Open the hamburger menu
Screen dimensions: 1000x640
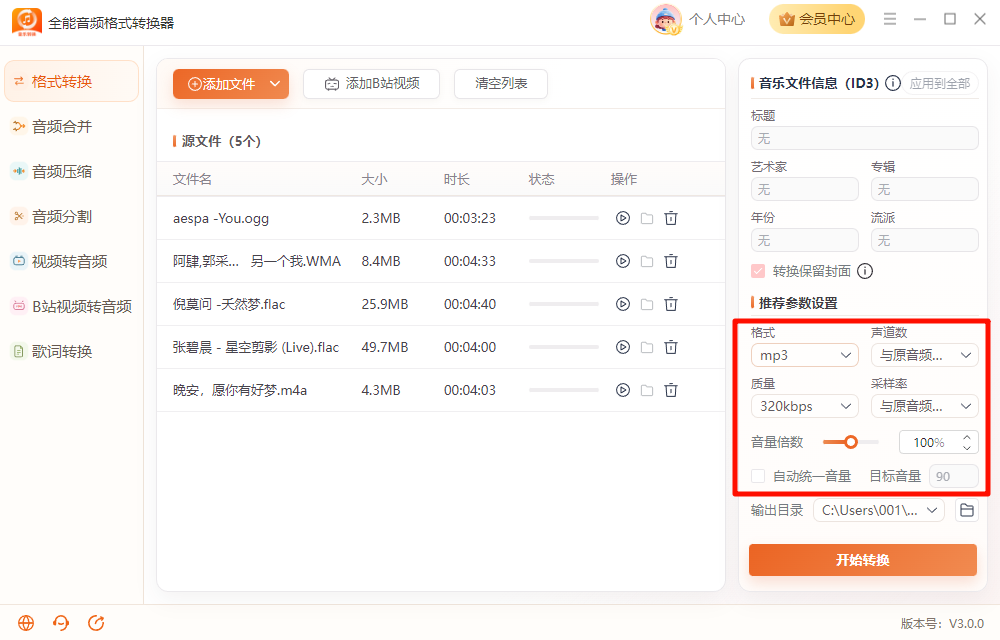click(x=890, y=19)
